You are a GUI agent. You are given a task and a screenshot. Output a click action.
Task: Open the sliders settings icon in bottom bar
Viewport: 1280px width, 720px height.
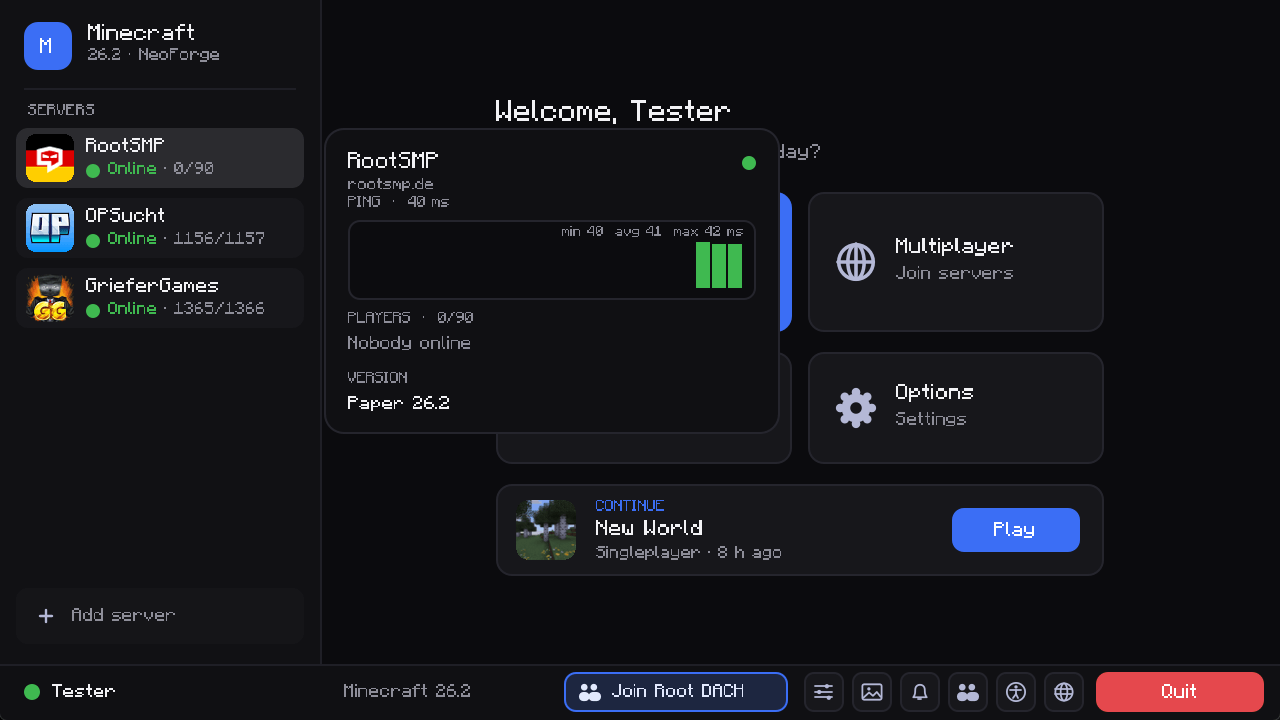point(824,692)
